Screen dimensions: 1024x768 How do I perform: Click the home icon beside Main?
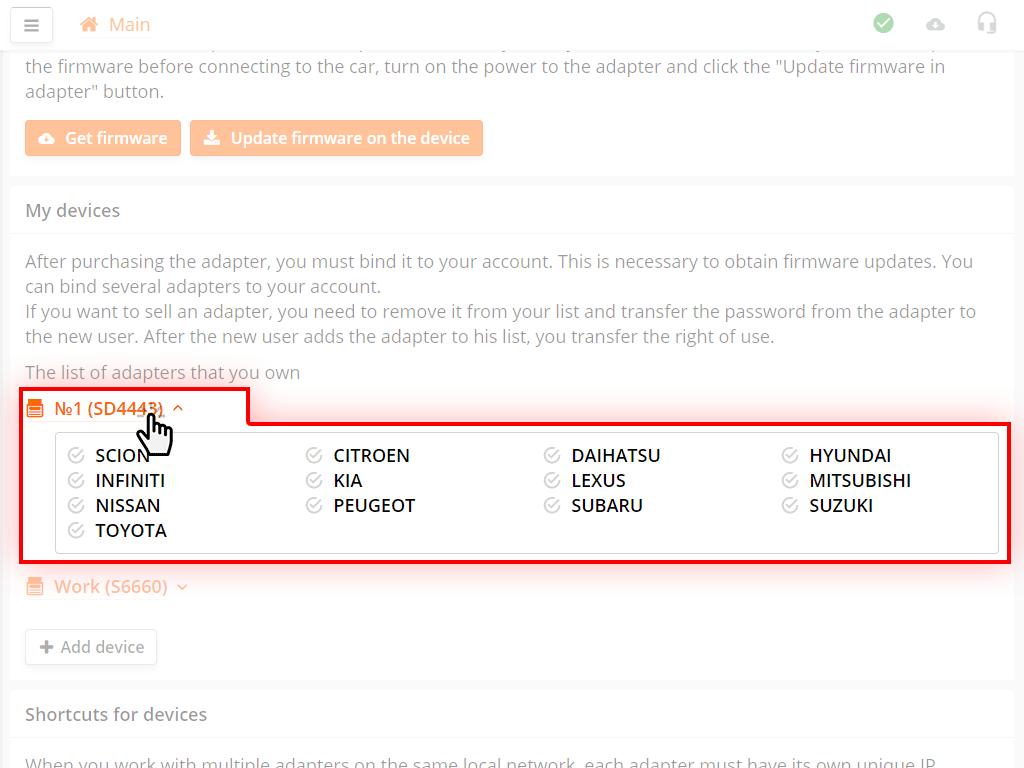tap(89, 25)
